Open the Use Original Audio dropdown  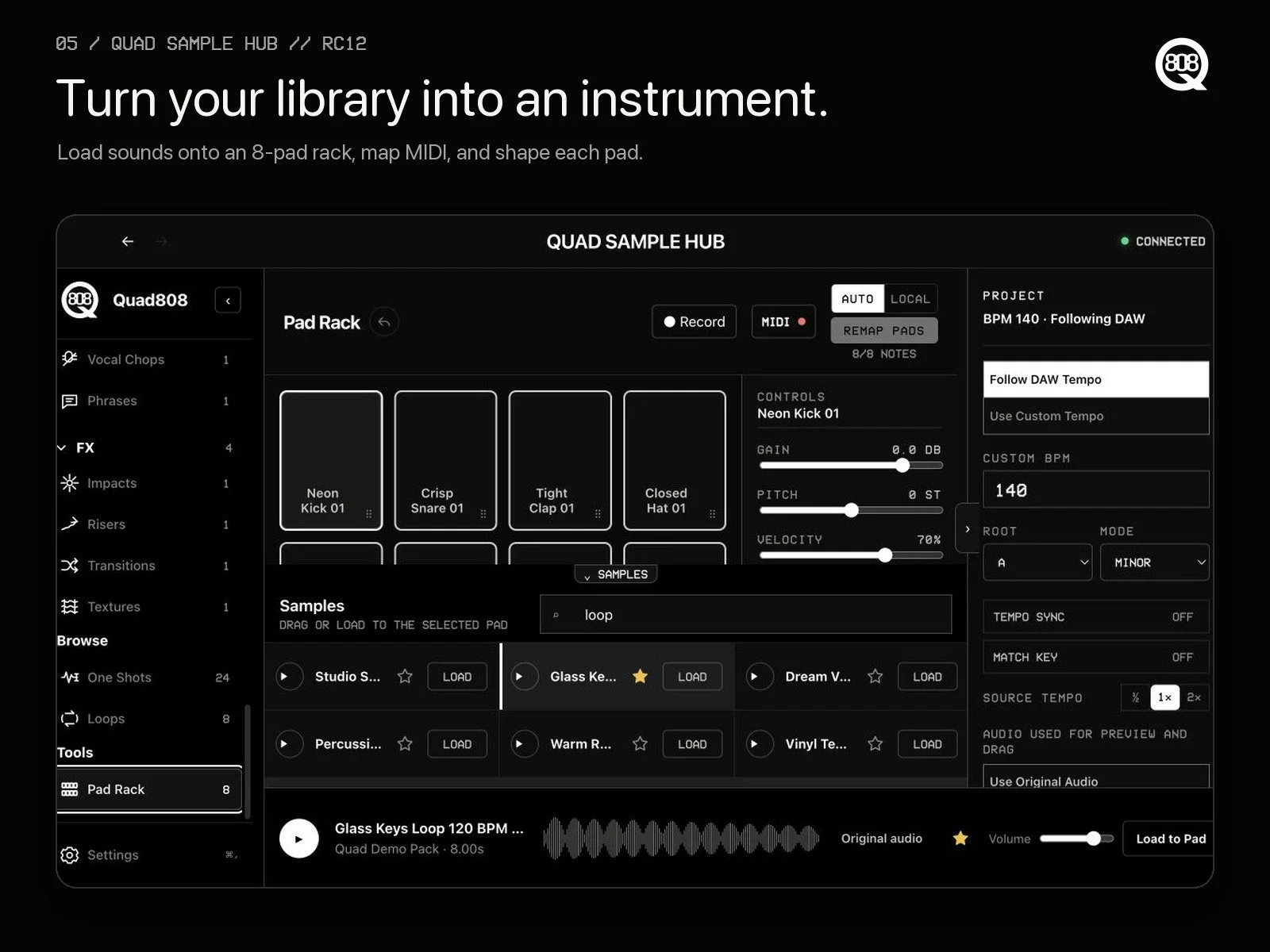click(x=1096, y=777)
